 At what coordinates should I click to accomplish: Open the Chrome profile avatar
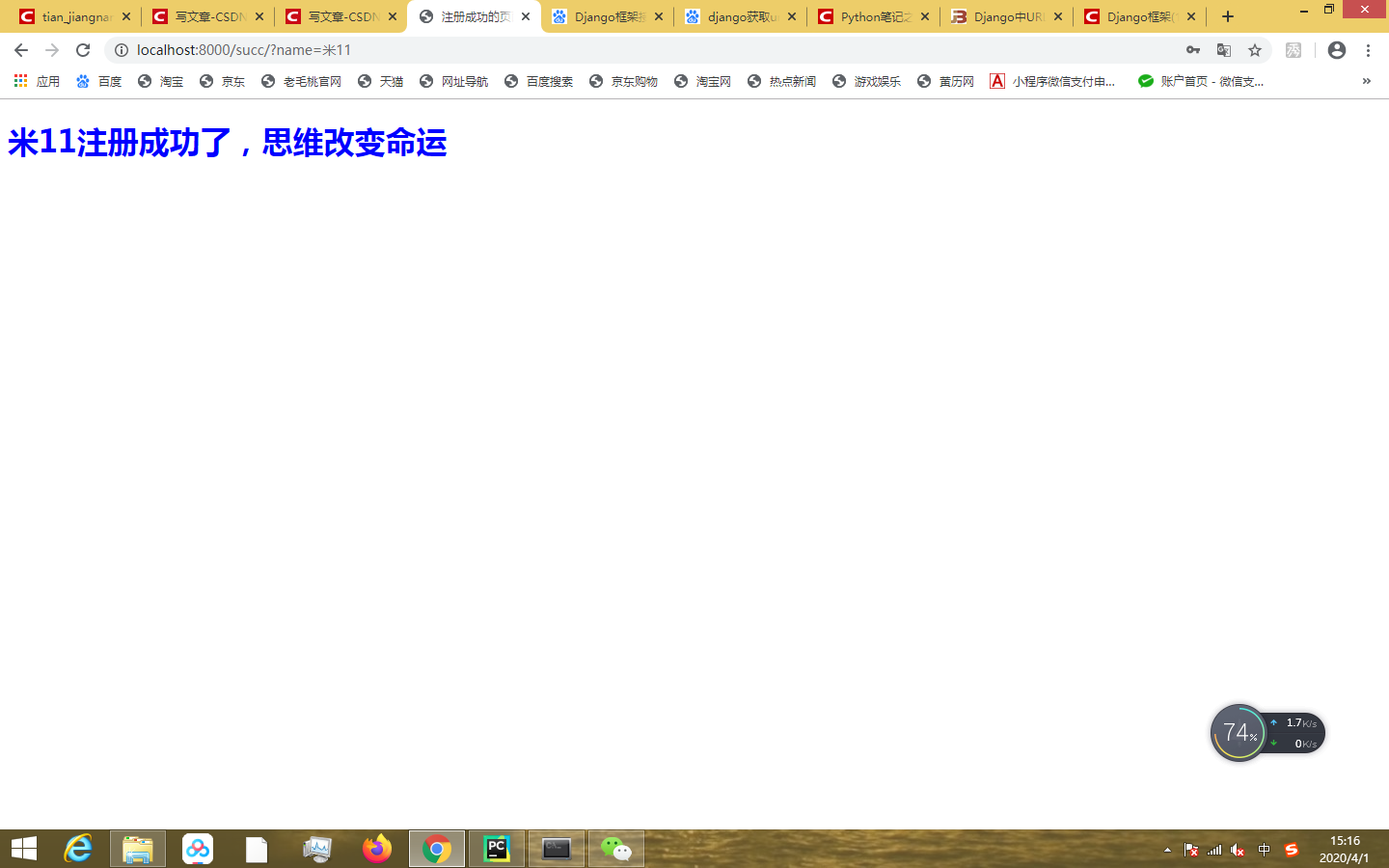1336,50
